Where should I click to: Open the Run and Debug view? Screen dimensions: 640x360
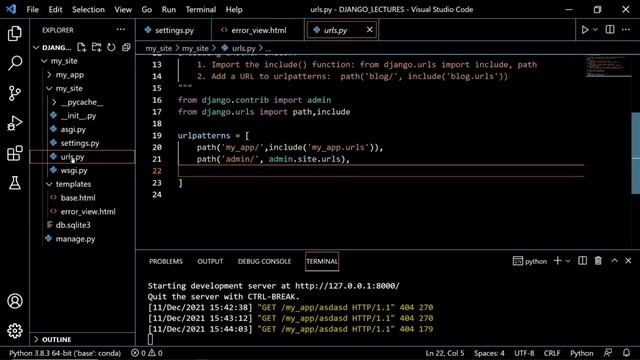15,123
